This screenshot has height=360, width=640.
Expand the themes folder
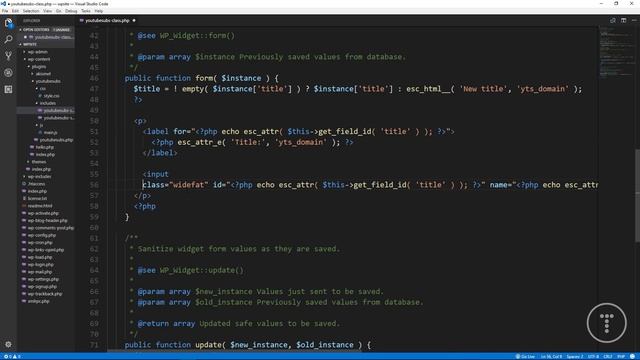click(x=38, y=162)
